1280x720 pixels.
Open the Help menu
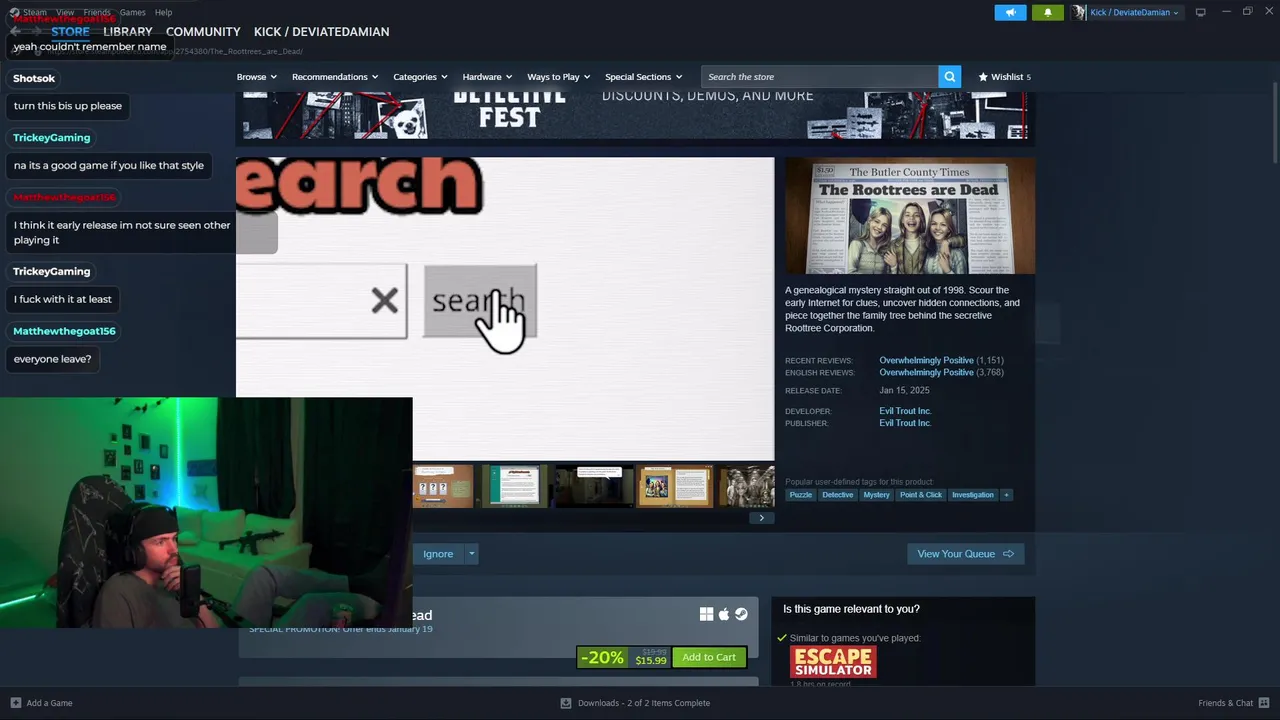[163, 12]
